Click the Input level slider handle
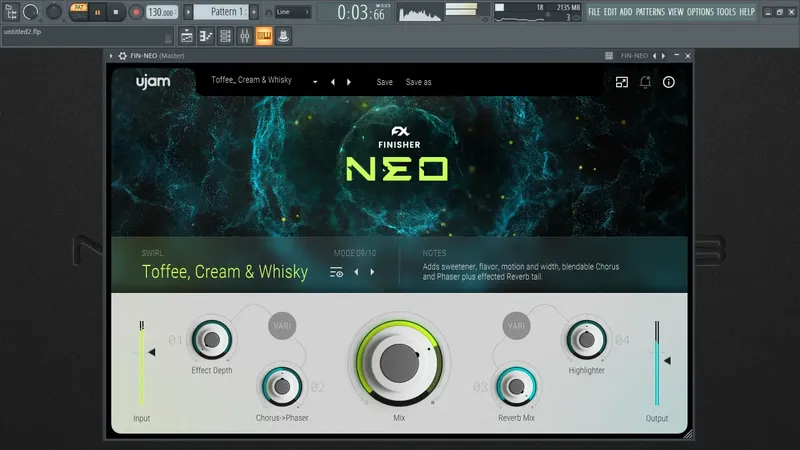Image resolution: width=800 pixels, height=450 pixels. 152,352
